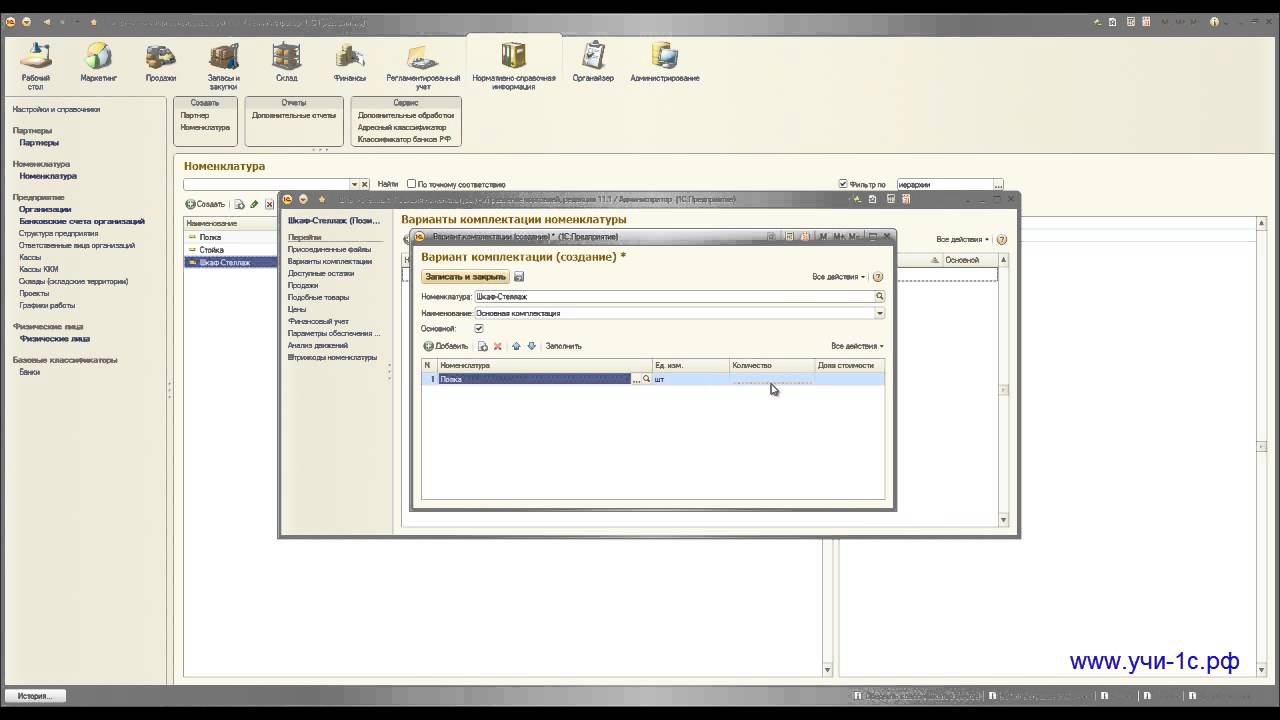
Task: Open the Наименование dropdown in the form
Action: point(880,313)
